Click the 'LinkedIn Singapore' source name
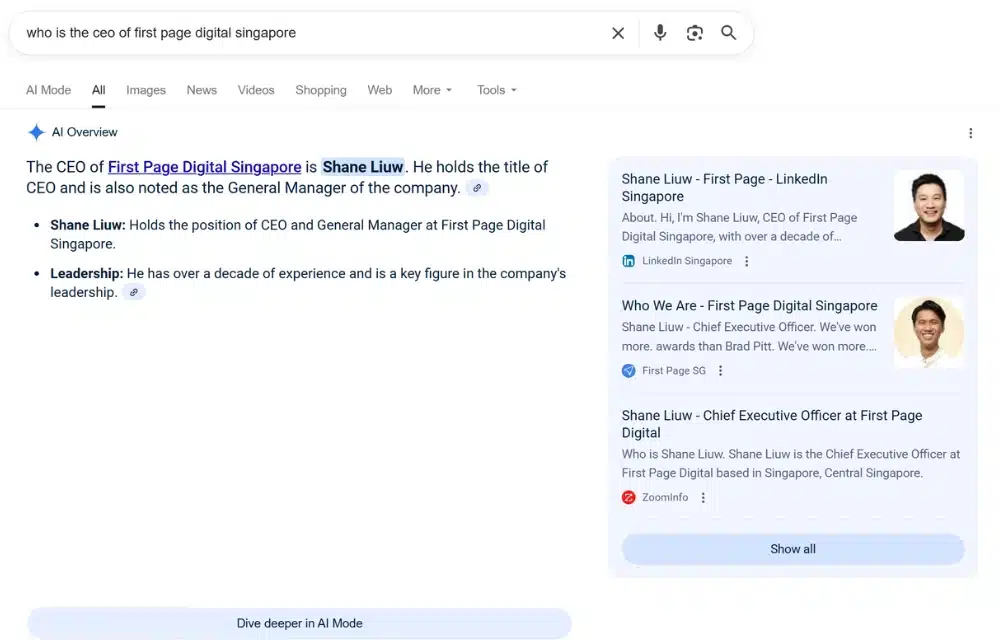Viewport: 1000px width, 640px height. pyautogui.click(x=687, y=261)
